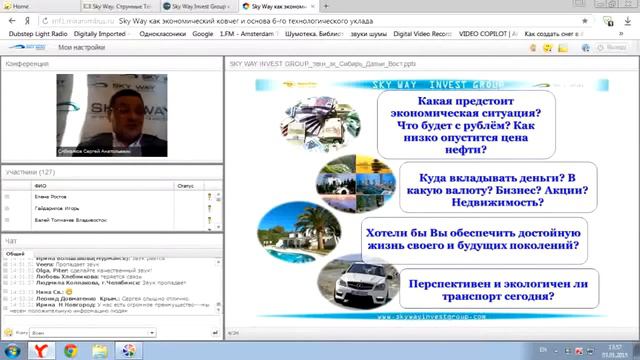Screen dimensions: 640x360
Task: Click the presenter webcam video
Action: tap(112, 115)
